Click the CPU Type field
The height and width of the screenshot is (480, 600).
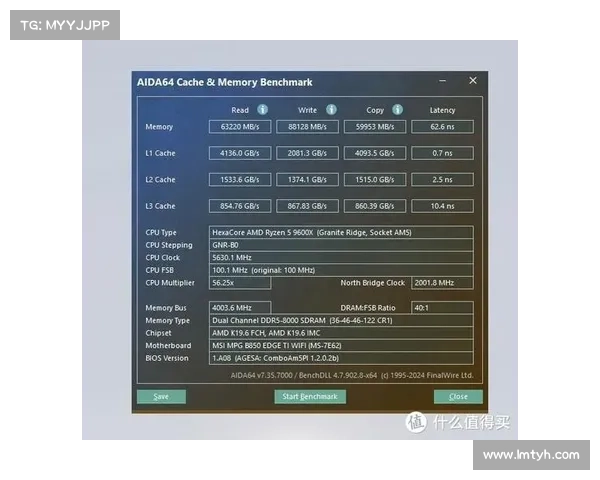pyautogui.click(x=340, y=232)
